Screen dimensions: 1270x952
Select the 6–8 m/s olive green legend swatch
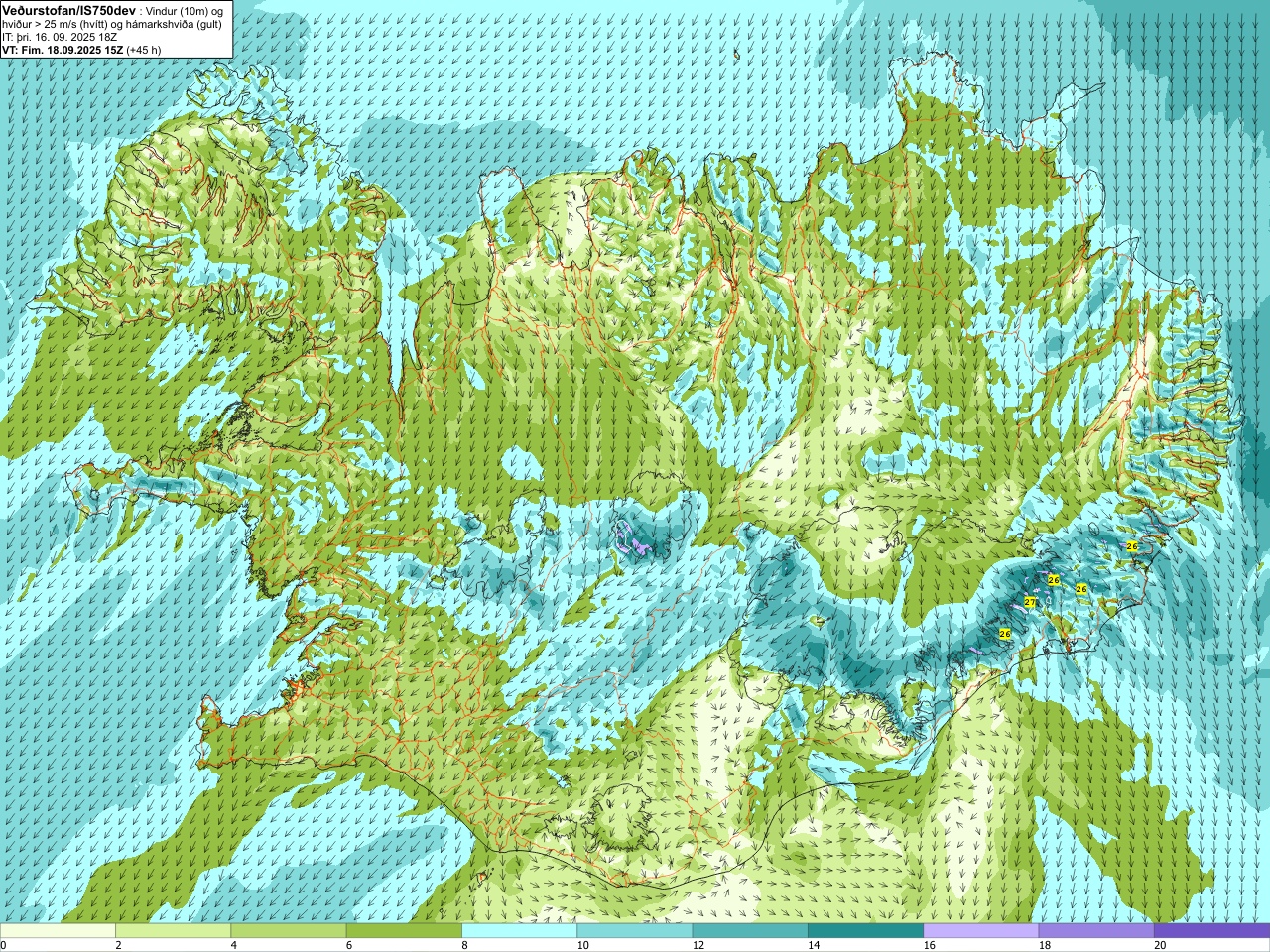click(404, 931)
